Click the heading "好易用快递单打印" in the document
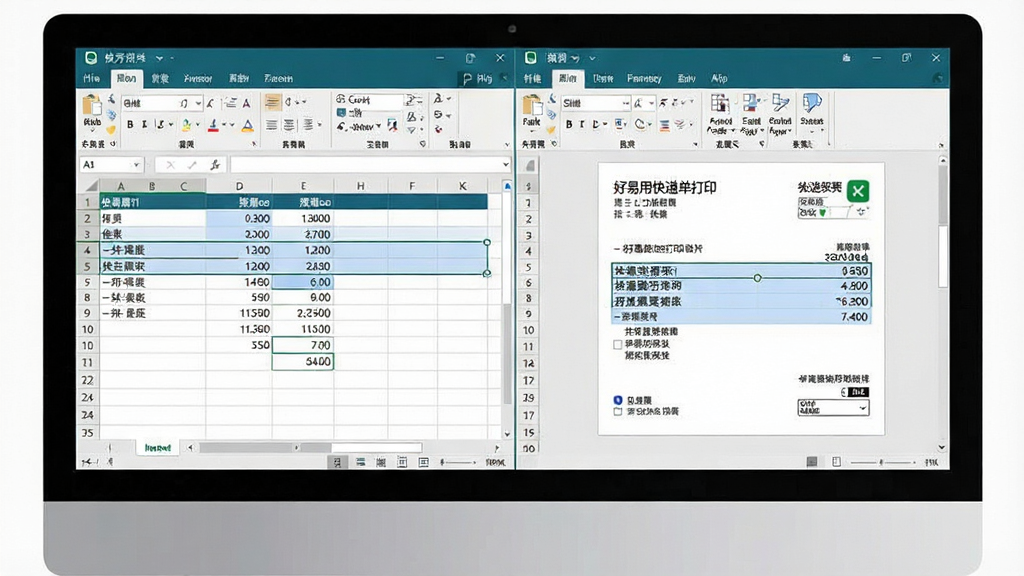1024x576 pixels. pos(665,188)
